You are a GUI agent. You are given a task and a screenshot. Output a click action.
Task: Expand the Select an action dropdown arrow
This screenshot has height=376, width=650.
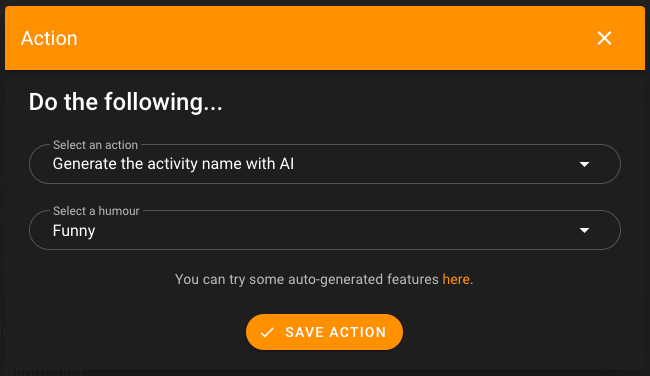click(584, 164)
